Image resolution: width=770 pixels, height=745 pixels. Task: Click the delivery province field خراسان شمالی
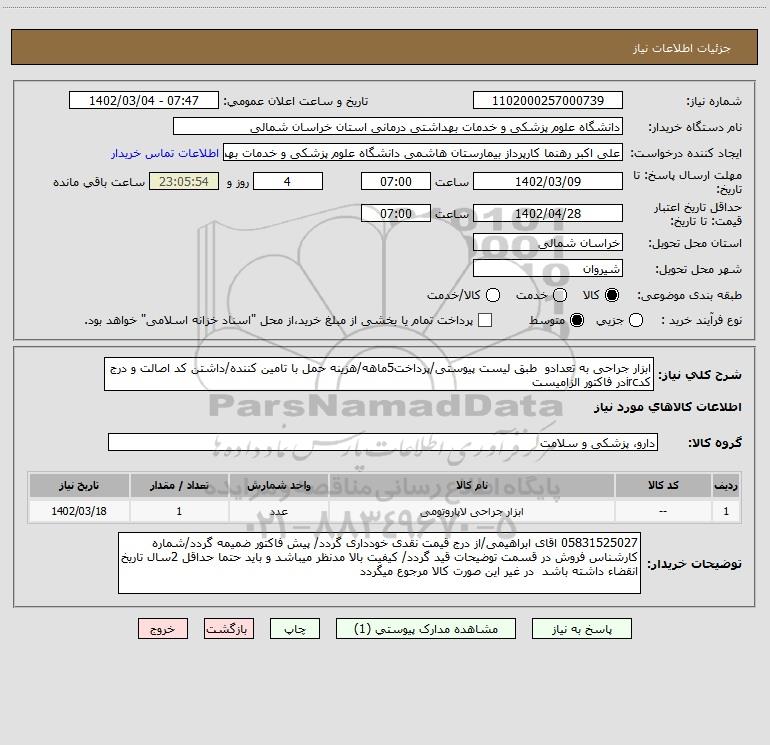548,243
